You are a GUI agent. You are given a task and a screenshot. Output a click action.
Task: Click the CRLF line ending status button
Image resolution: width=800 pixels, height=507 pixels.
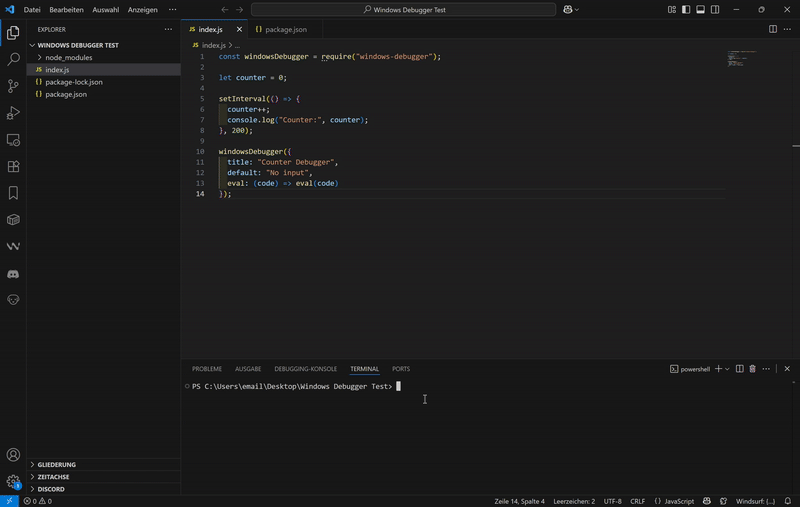tap(637, 501)
